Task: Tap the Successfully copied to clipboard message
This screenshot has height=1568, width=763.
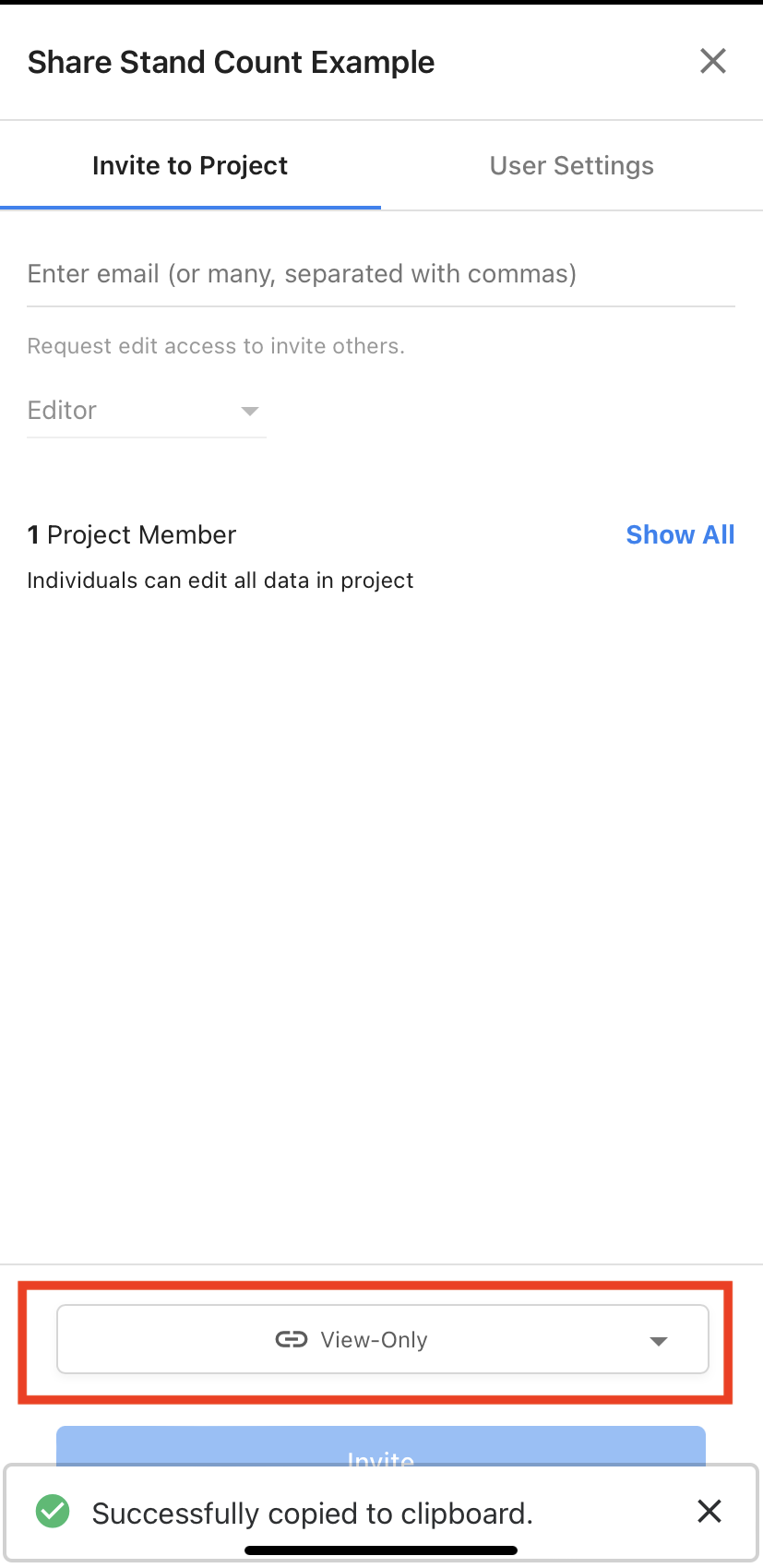Action: [x=313, y=1514]
